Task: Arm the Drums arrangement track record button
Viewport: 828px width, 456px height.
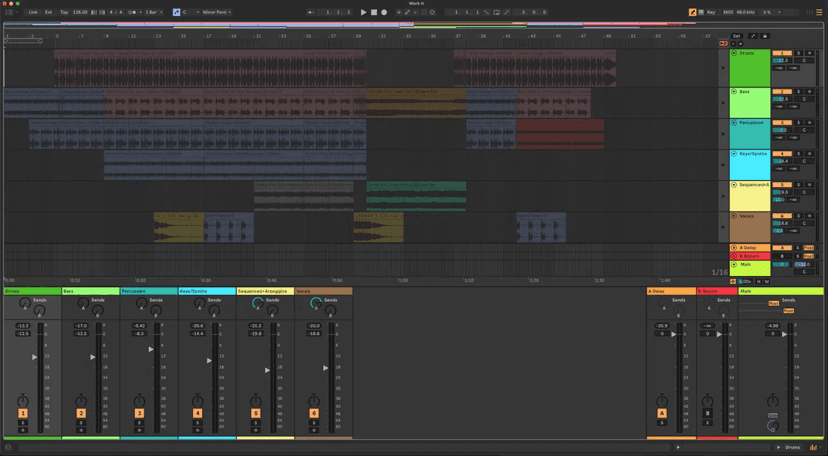Action: (x=810, y=53)
